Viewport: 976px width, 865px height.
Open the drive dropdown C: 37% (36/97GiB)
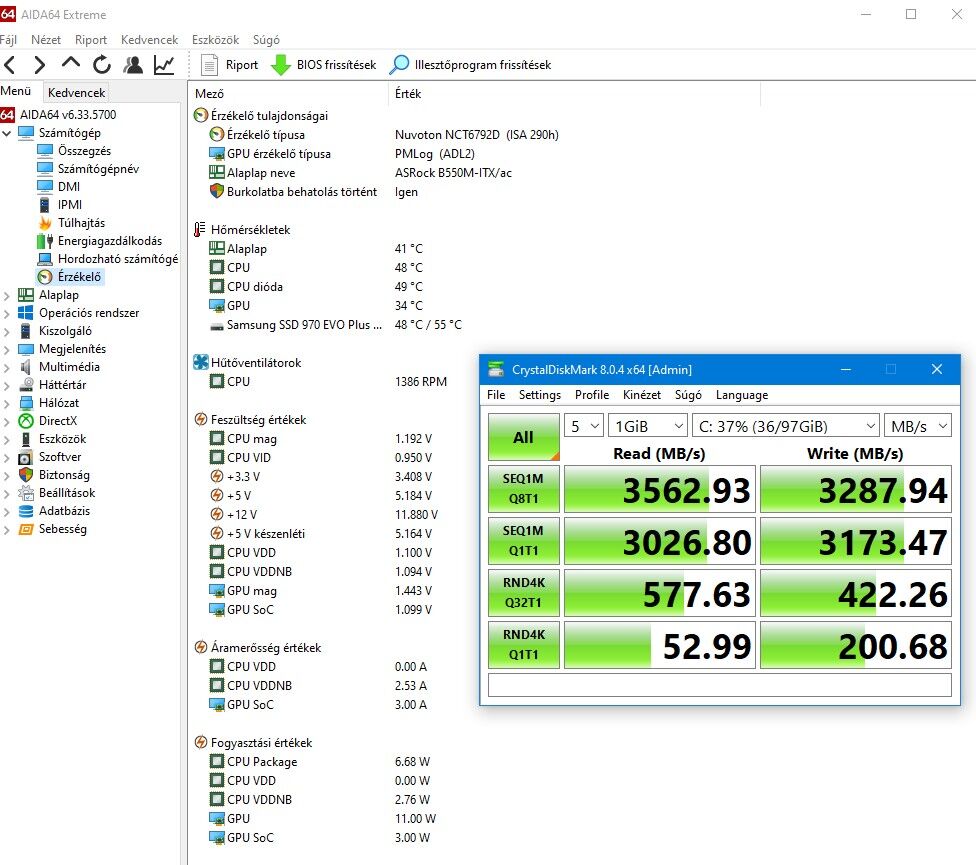(786, 426)
